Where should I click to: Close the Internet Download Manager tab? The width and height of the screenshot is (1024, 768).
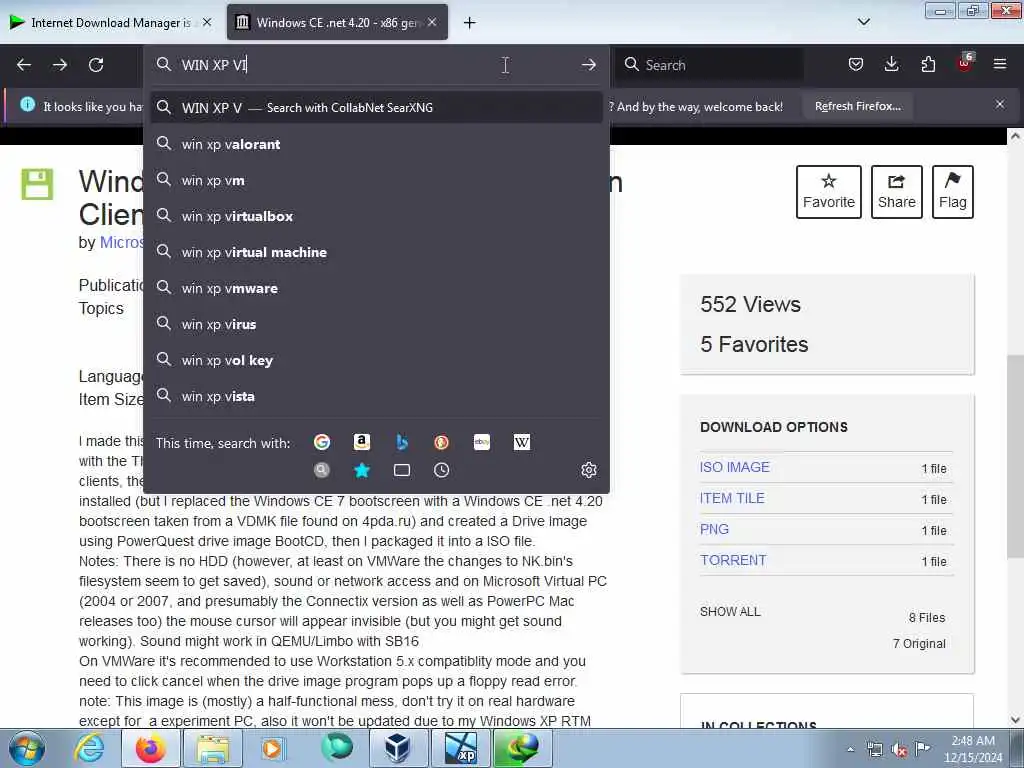[207, 22]
